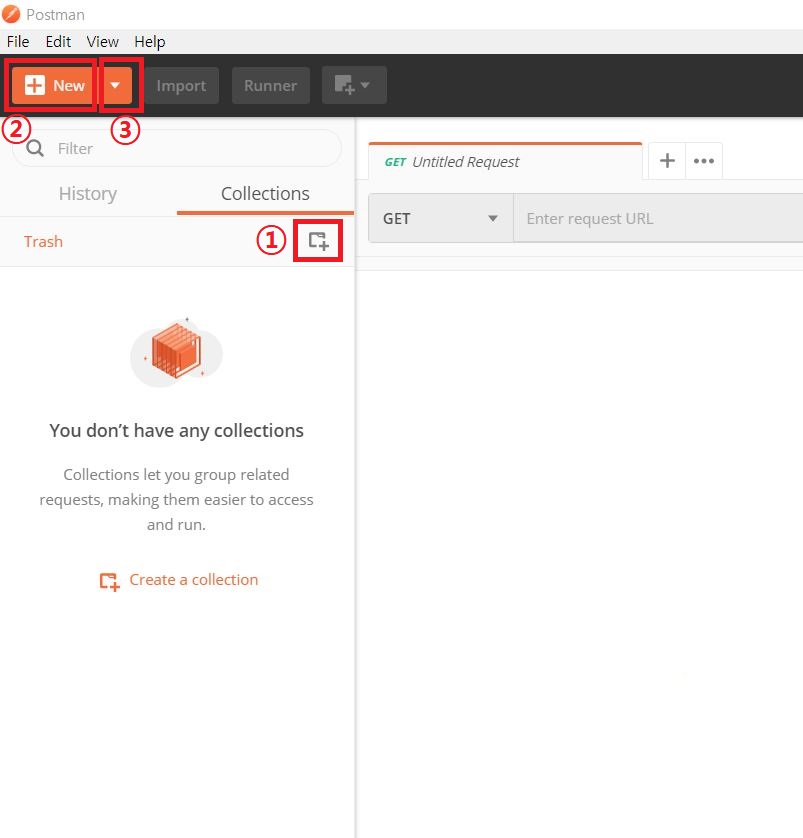Switch to the History tab
Screen dimensions: 803x838
pos(88,193)
